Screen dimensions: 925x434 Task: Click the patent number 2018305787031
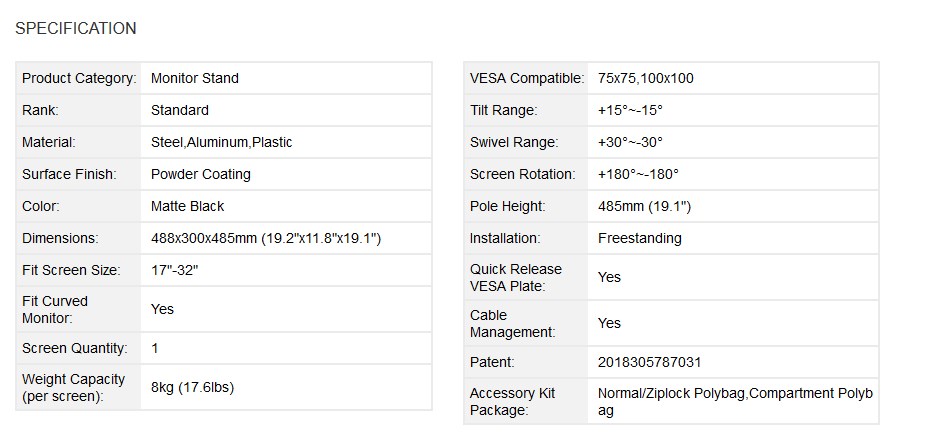coord(650,362)
